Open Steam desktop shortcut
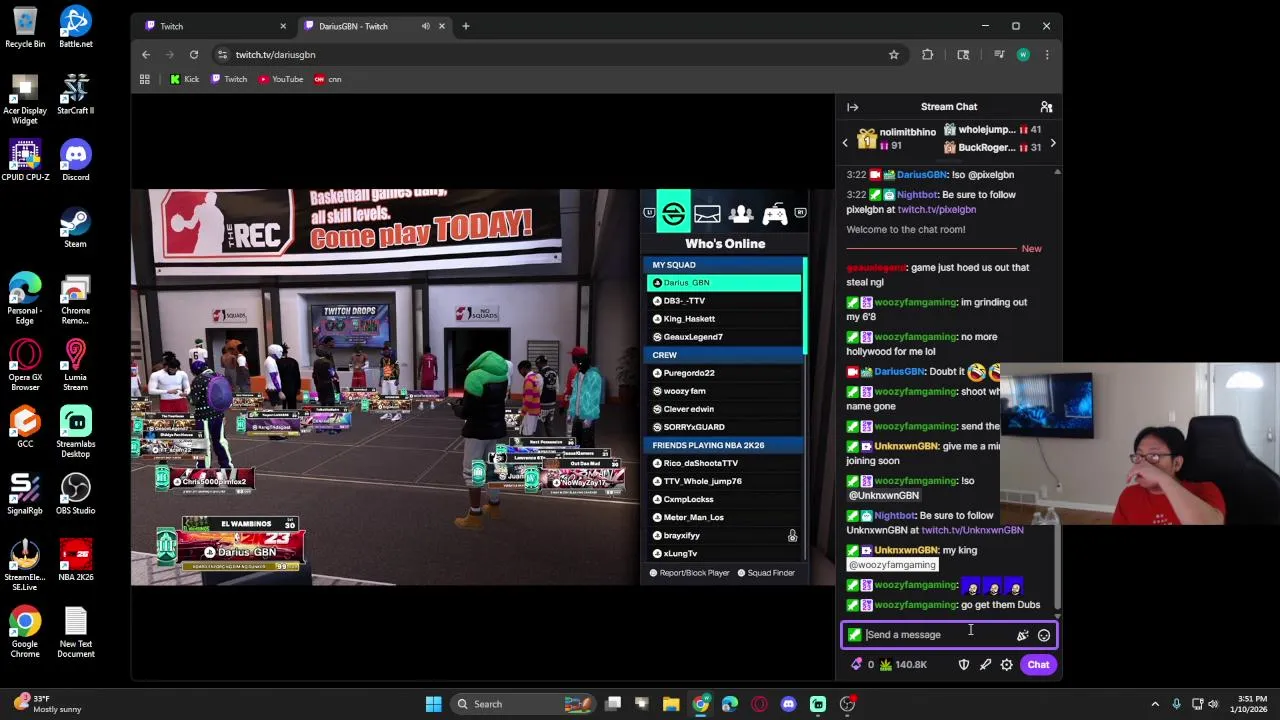 coord(75,227)
